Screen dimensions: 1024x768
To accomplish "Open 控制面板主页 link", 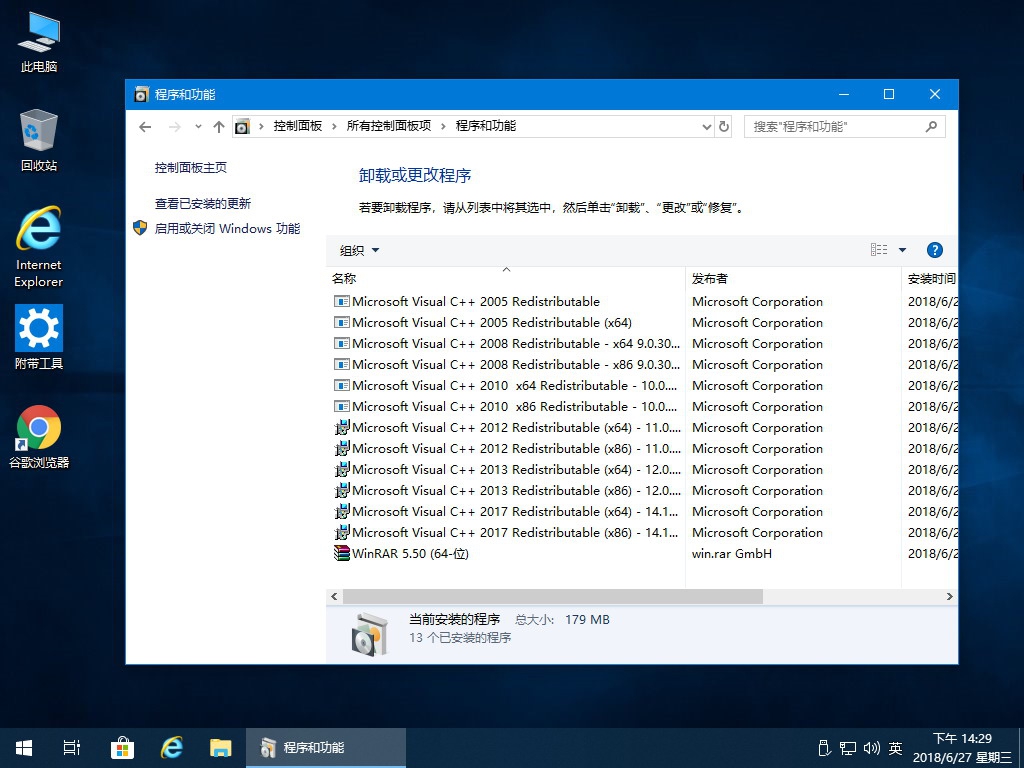I will (x=191, y=168).
